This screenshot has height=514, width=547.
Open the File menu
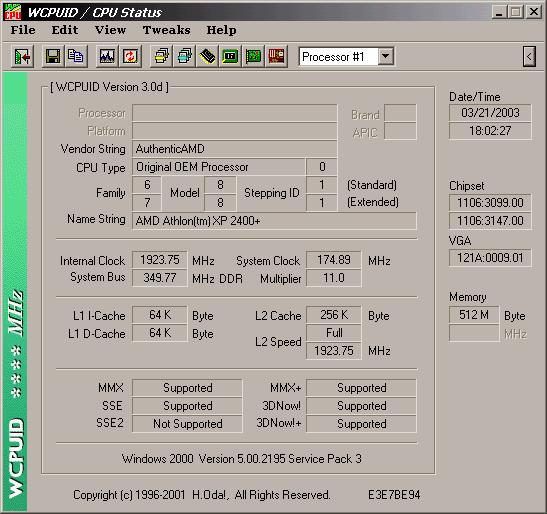click(x=23, y=30)
